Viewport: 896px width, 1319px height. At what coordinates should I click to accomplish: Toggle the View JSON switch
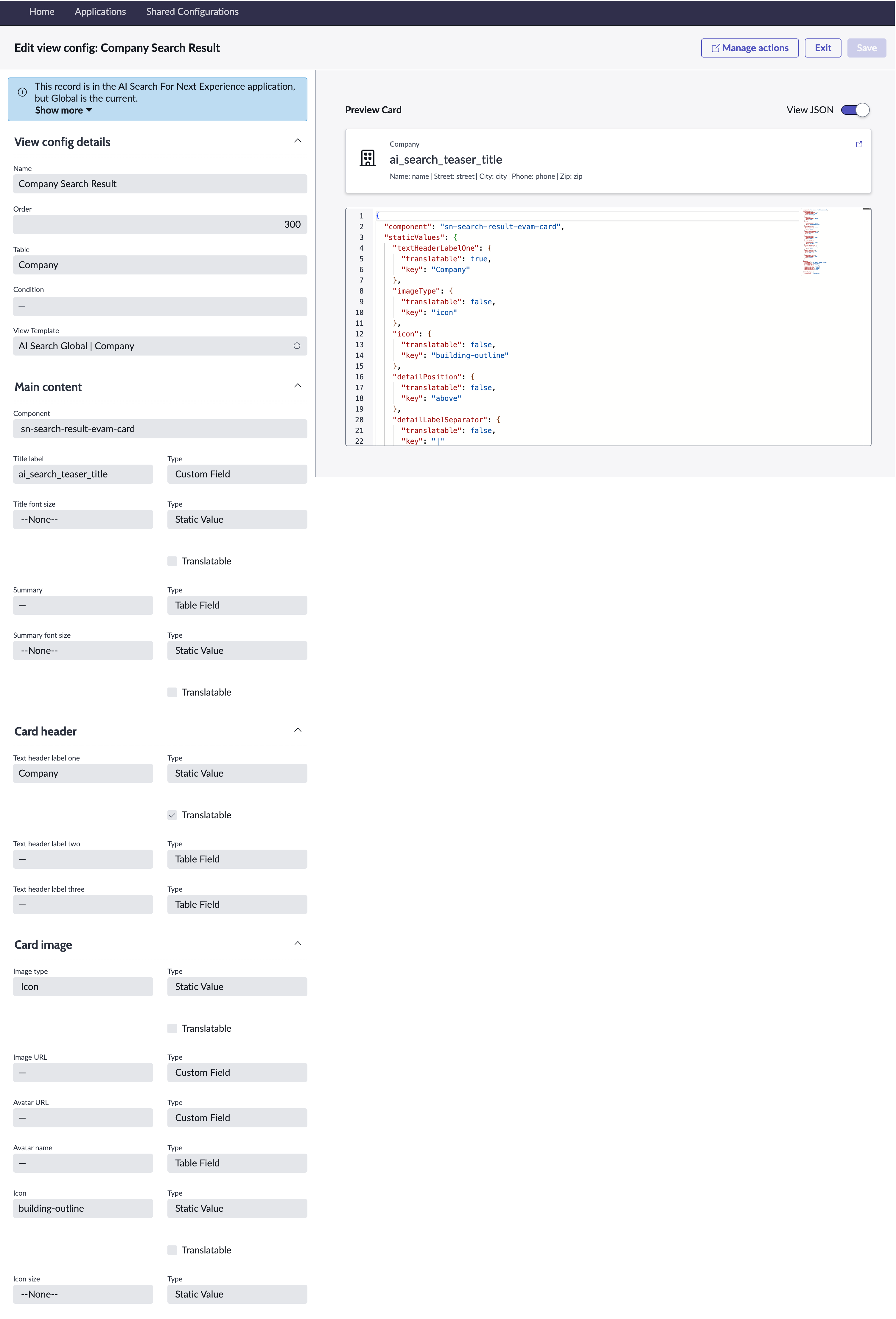pyautogui.click(x=855, y=110)
